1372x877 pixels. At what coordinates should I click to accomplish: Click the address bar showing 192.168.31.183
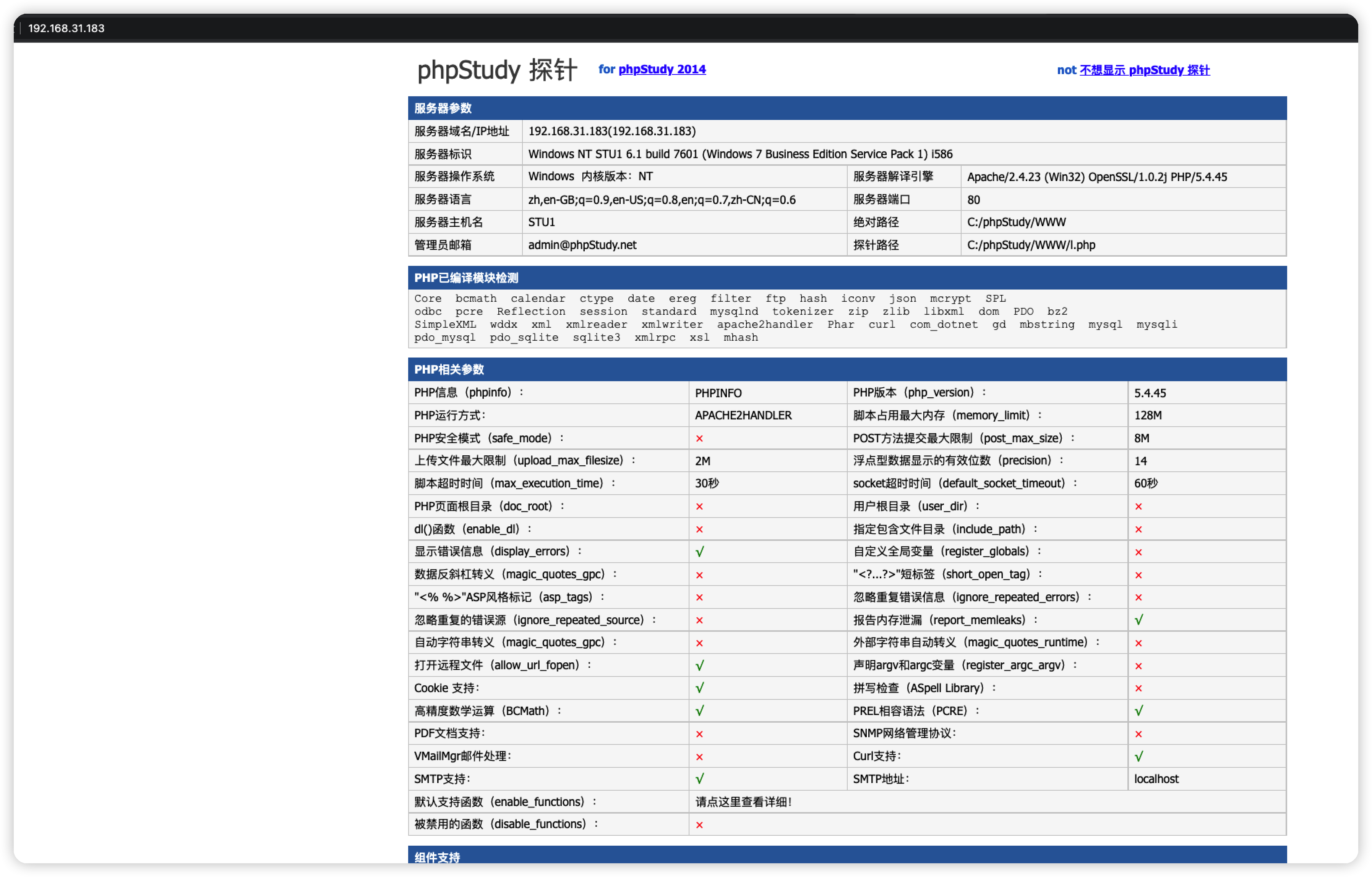[66, 28]
